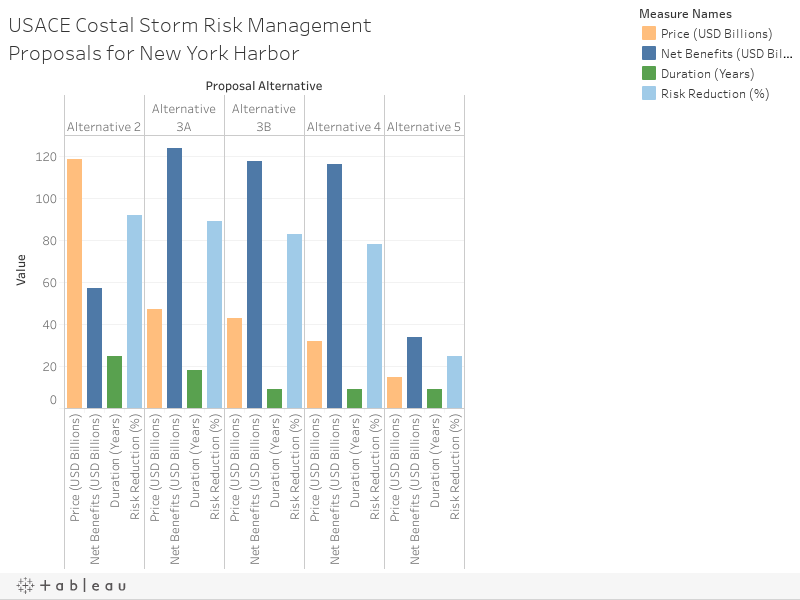
Task: Select the Alternative 3B column header
Action: click(264, 118)
